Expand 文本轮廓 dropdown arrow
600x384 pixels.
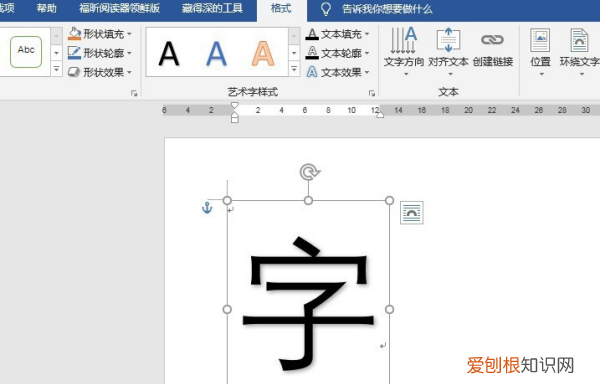[367, 53]
